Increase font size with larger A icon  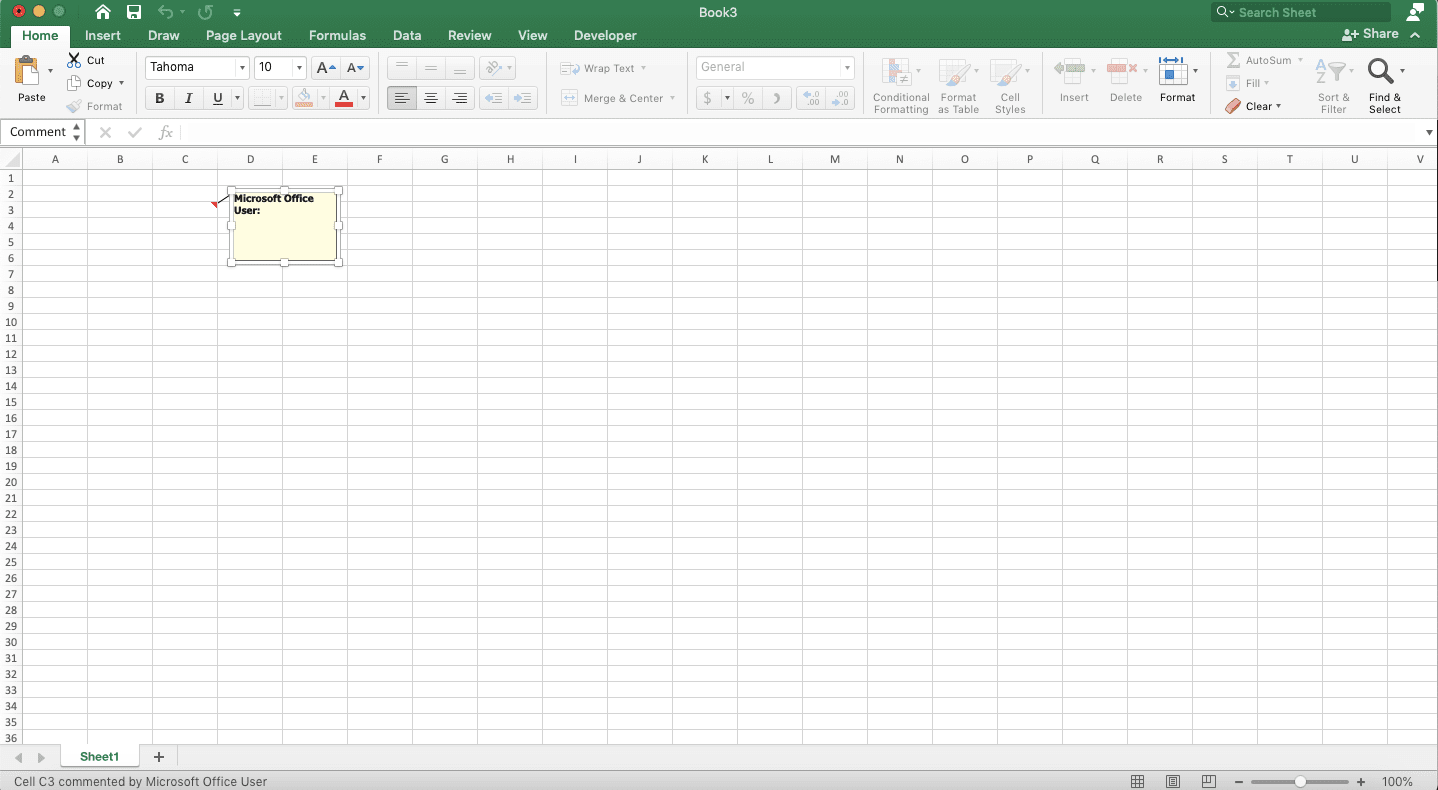(x=326, y=67)
